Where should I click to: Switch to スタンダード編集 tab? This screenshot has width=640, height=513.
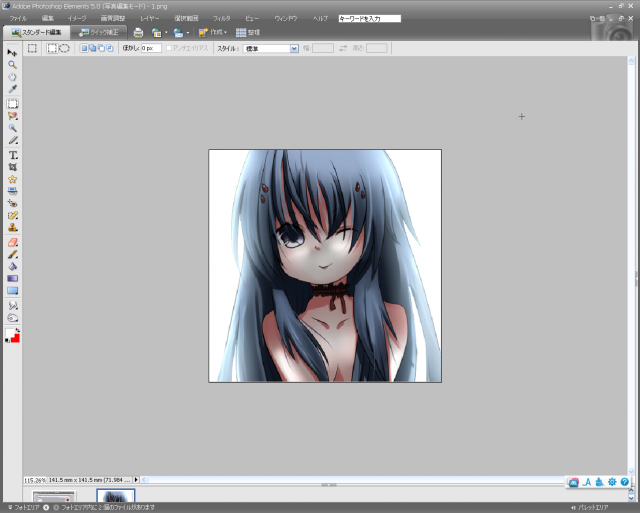point(36,32)
